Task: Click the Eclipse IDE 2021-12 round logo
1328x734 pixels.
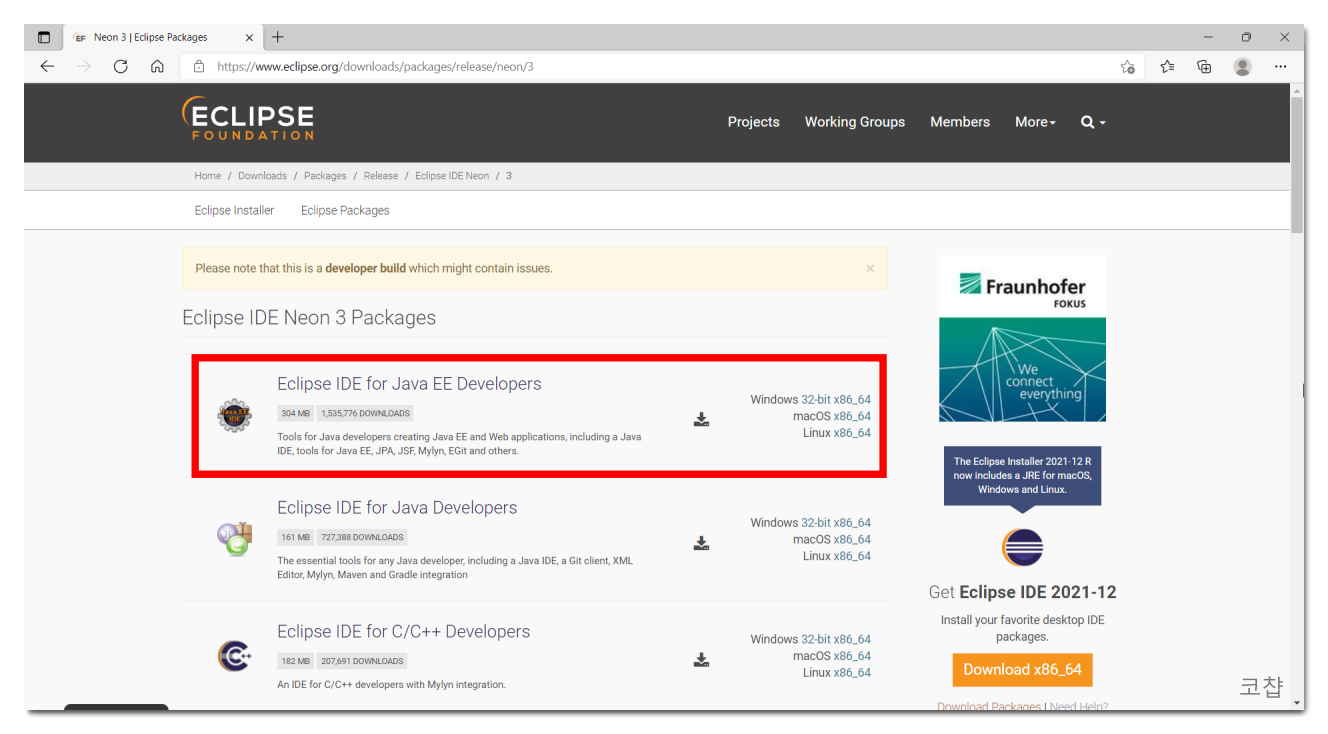Action: (1022, 547)
